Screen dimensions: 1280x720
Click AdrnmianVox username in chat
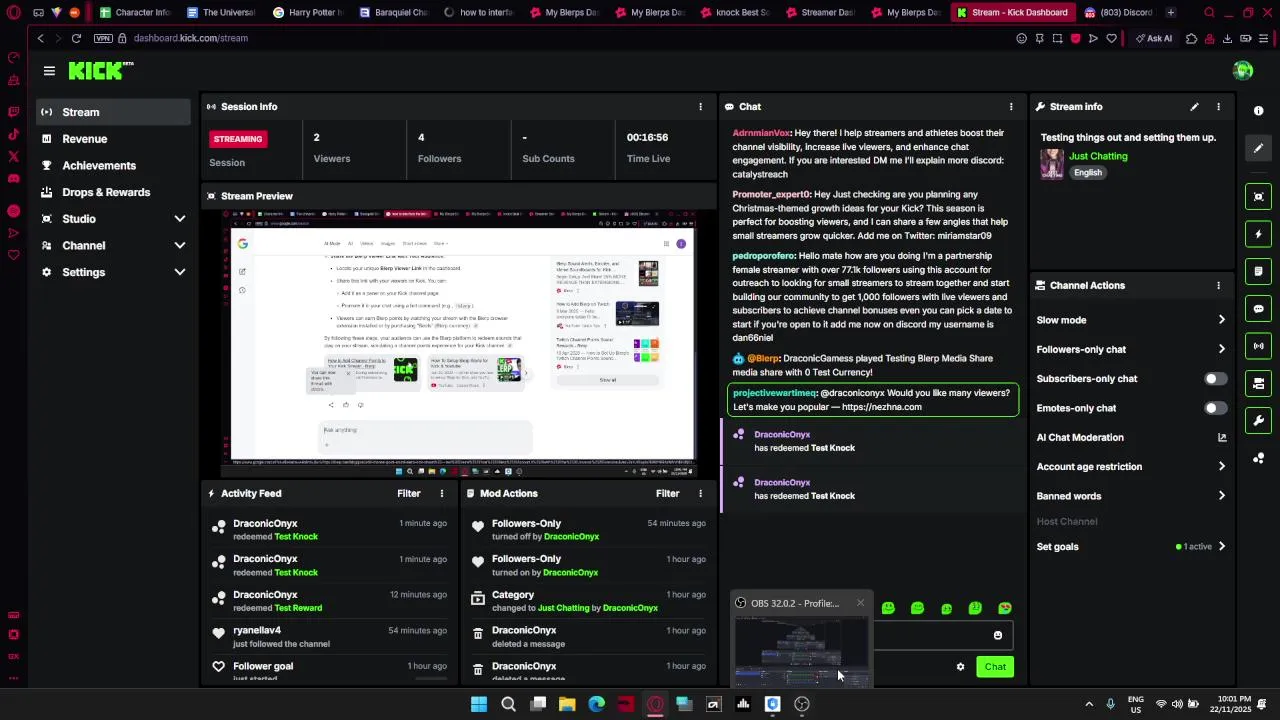click(761, 133)
